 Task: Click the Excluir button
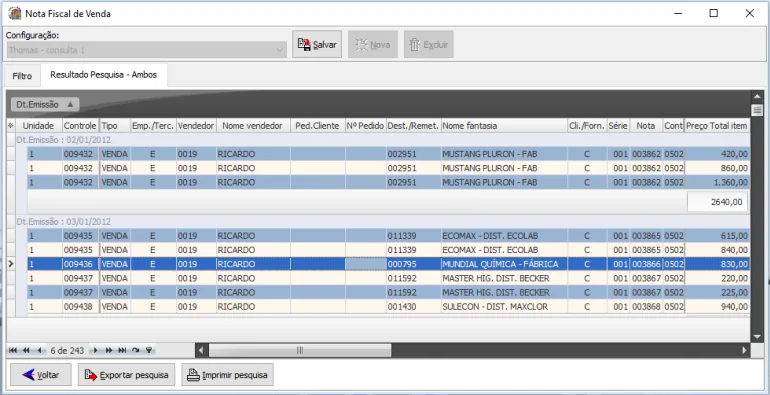pos(429,45)
